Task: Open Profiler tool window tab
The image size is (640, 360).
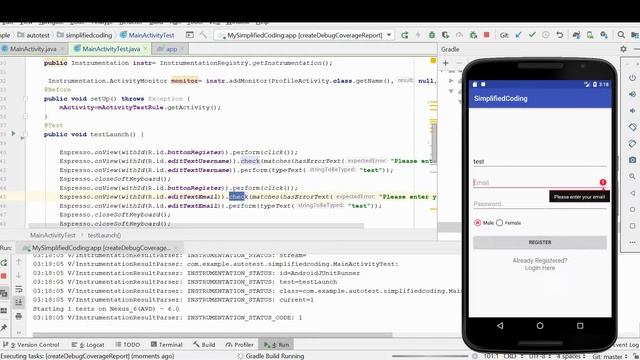Action: click(240, 345)
